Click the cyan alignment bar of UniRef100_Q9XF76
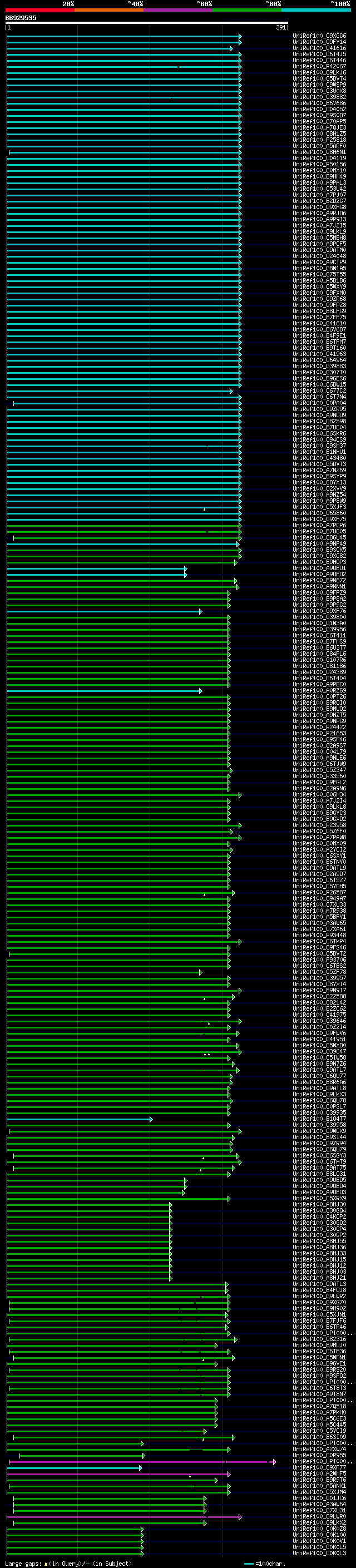This screenshot has width=356, height=1568. pyautogui.click(x=104, y=611)
